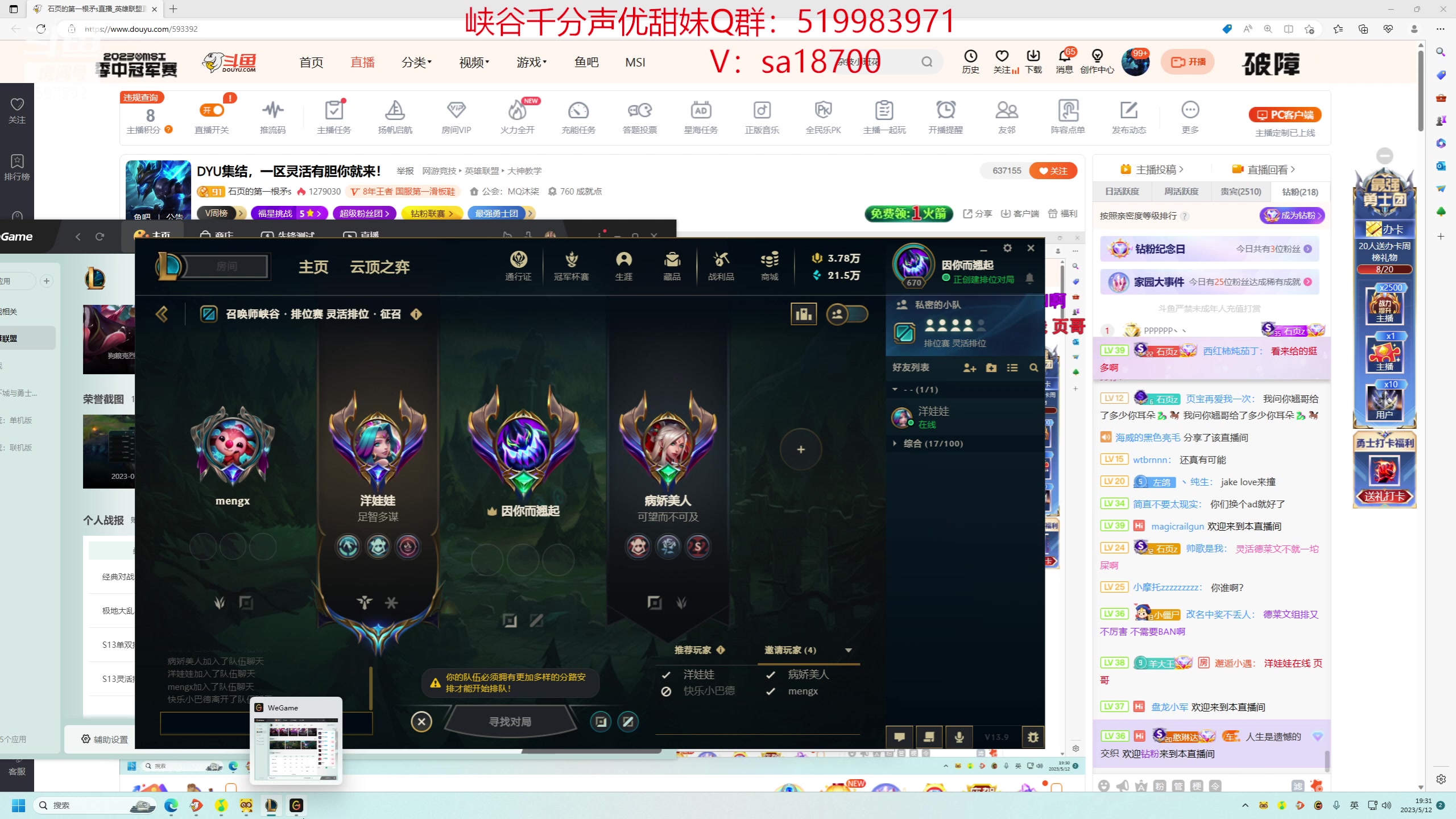Open friend list sorting options icon

click(x=1012, y=368)
